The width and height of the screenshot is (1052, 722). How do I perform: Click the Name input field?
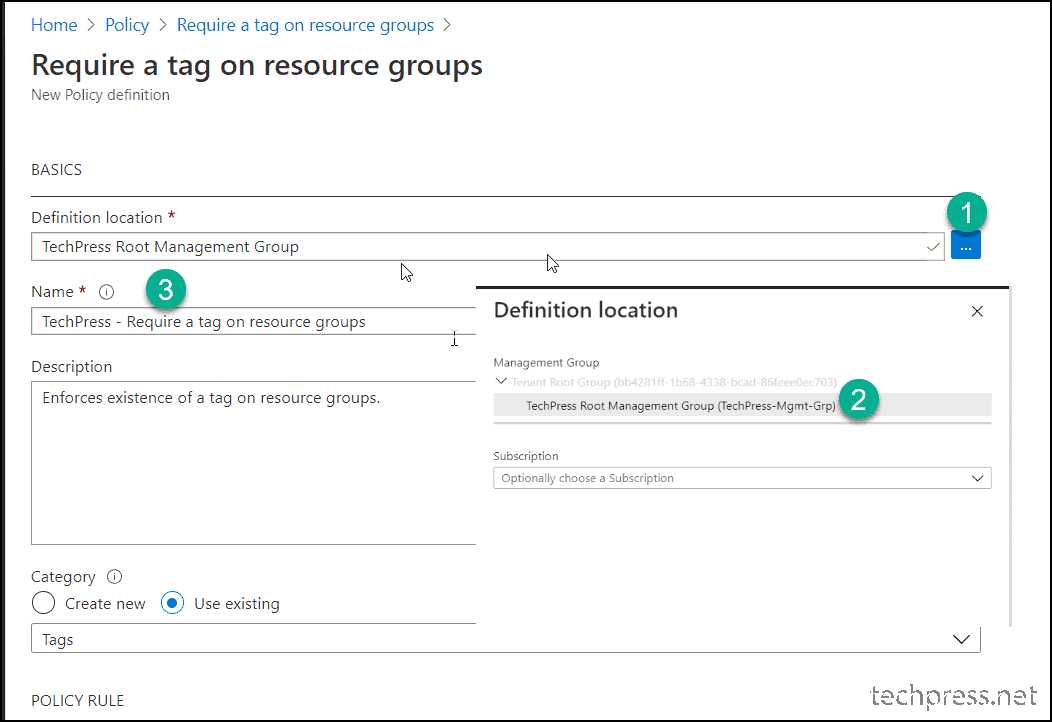(x=254, y=321)
